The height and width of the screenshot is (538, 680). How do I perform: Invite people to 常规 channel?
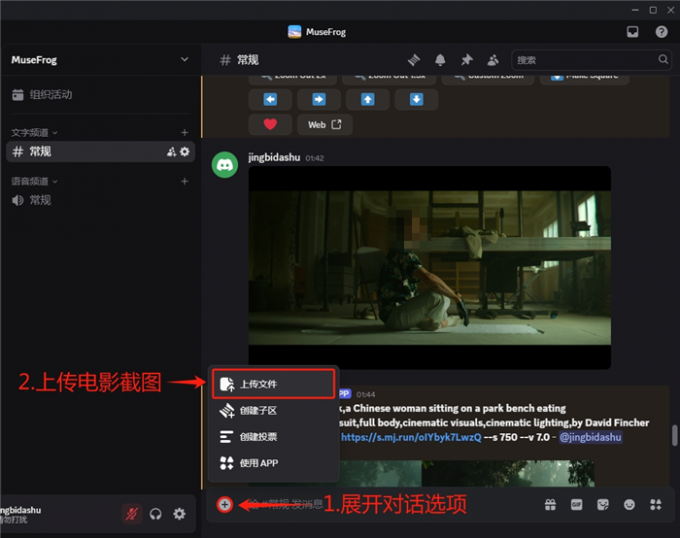coord(171,152)
